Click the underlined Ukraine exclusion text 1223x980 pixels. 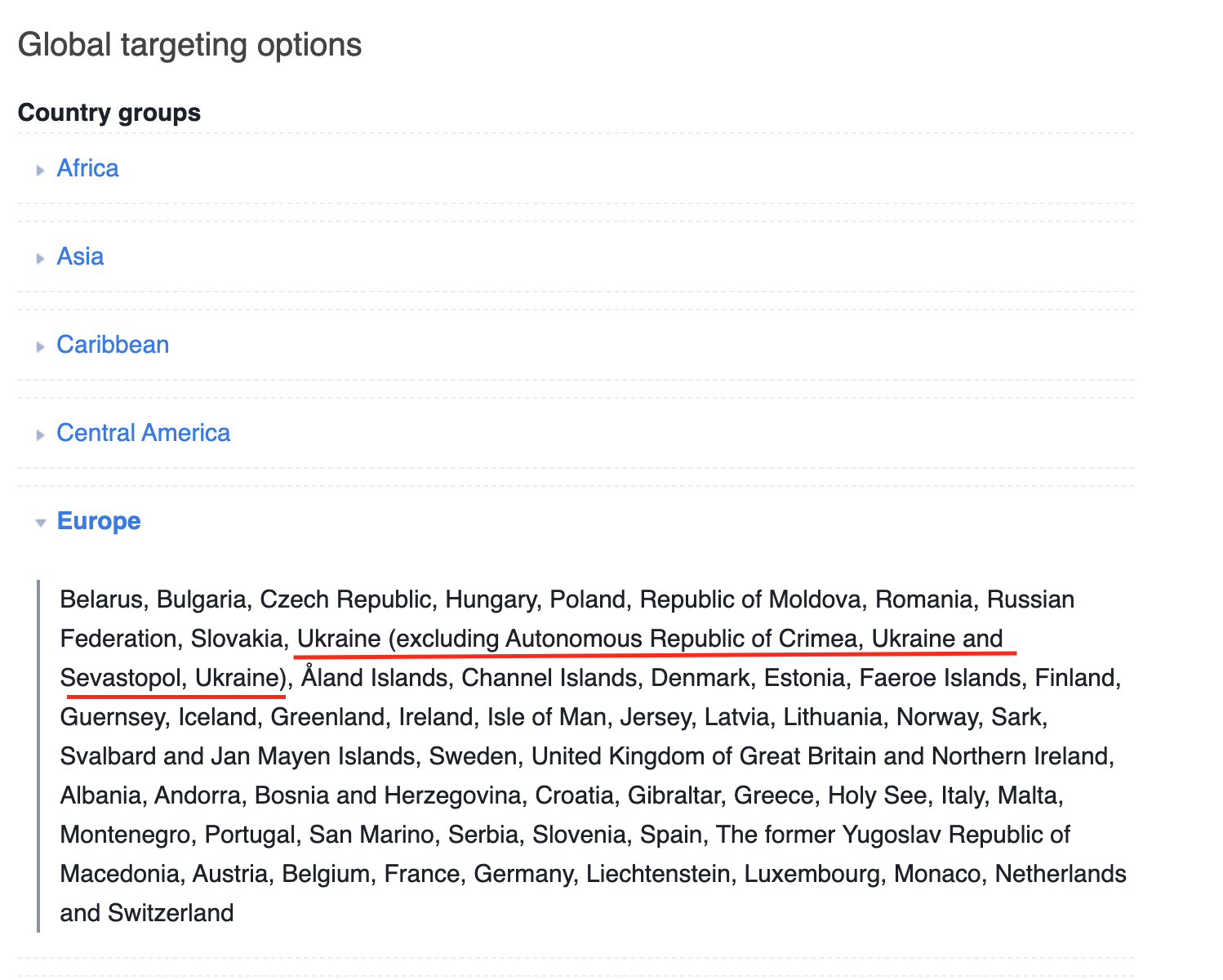tap(650, 639)
